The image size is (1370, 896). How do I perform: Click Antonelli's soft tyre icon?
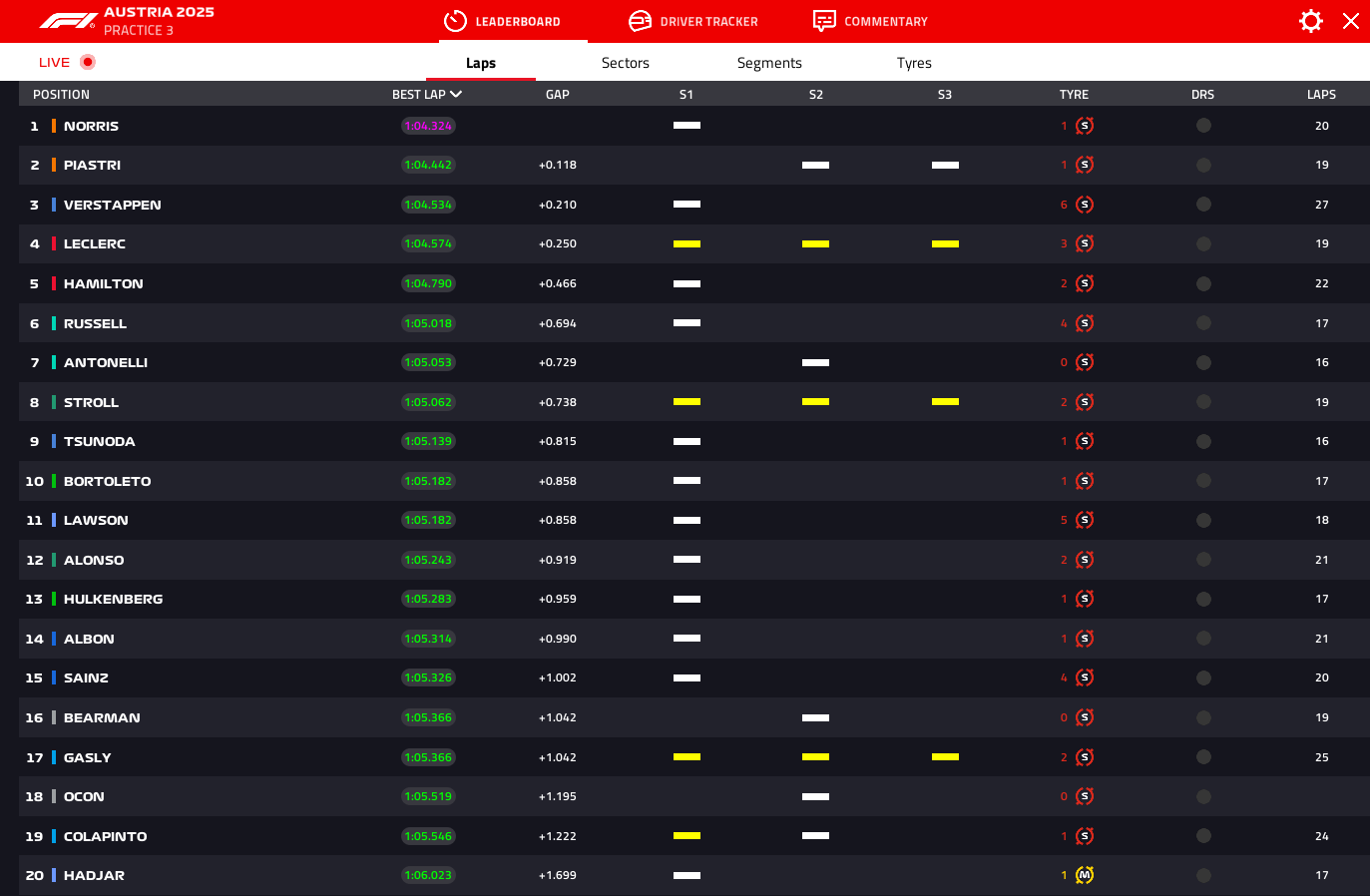(1085, 362)
